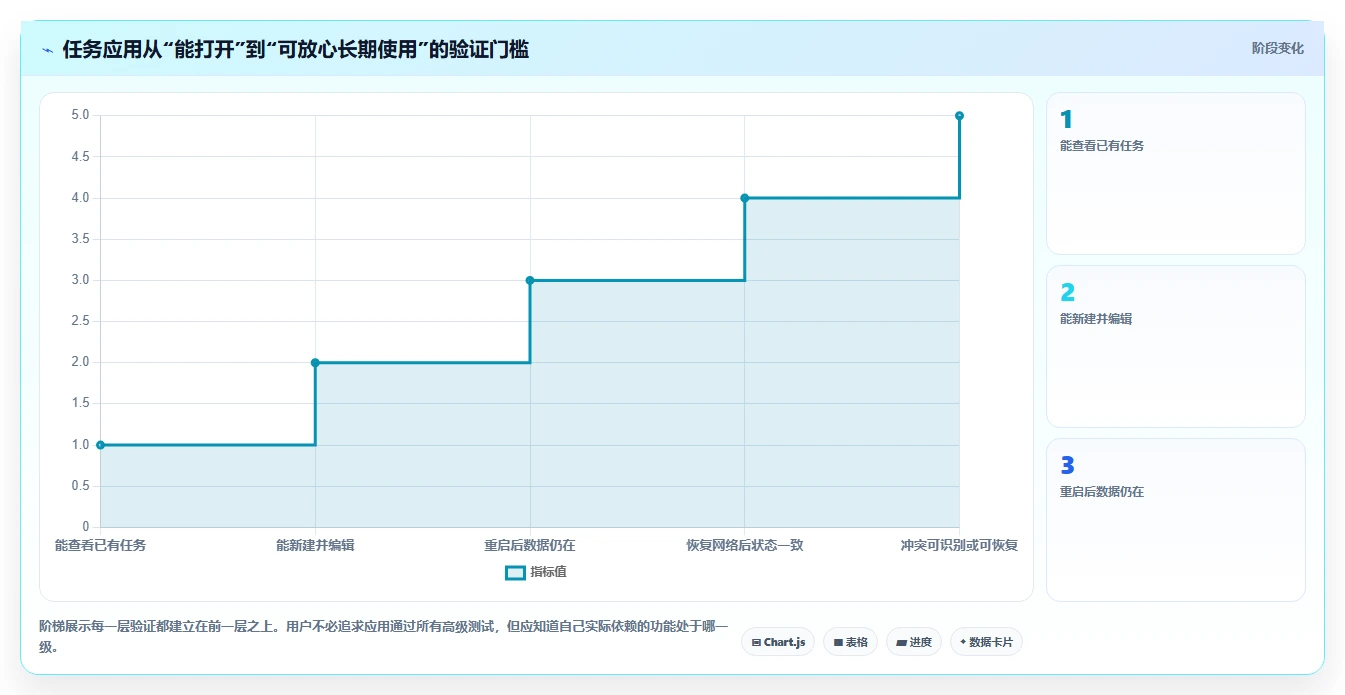Screen dimensions: 1345x695
Task: Click the chart title heading text
Action: (296, 49)
